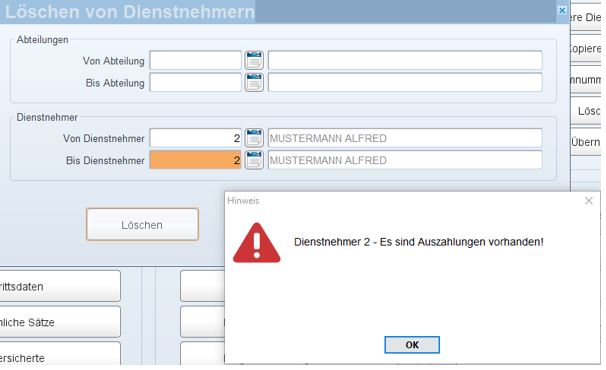Image resolution: width=606 pixels, height=370 pixels.
Task: Open lookup icon next to Bis Abteilung
Action: click(254, 82)
